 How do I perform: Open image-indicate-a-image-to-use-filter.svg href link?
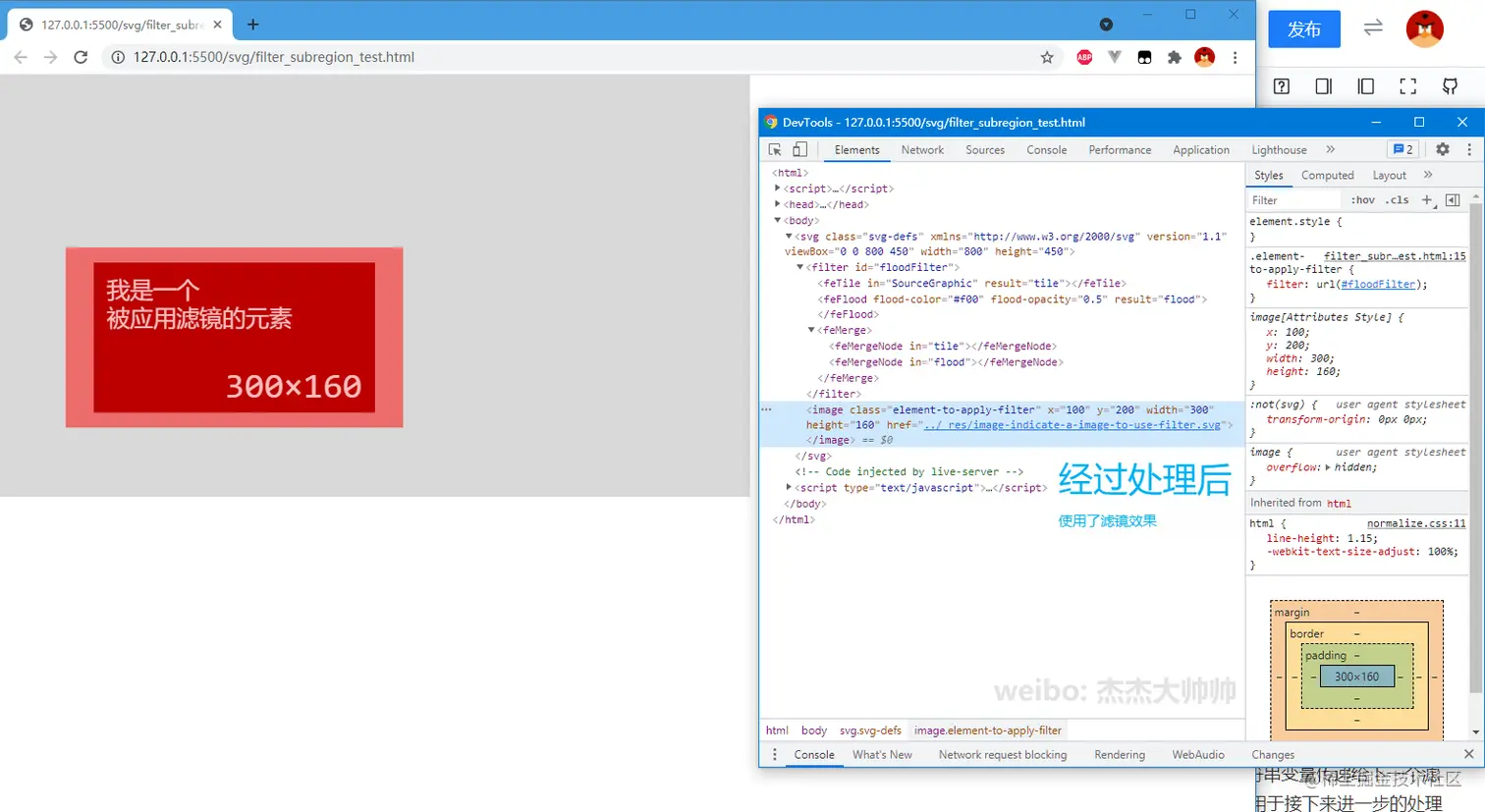(1072, 425)
